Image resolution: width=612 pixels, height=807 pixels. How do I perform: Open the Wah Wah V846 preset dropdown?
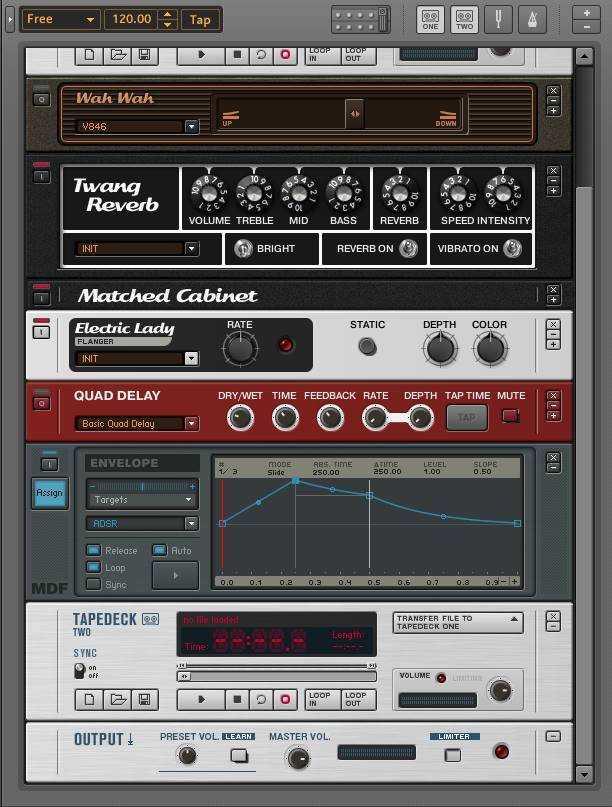[x=191, y=126]
